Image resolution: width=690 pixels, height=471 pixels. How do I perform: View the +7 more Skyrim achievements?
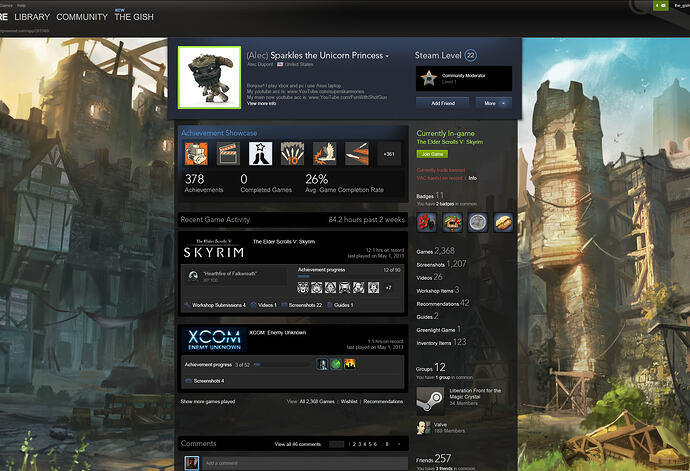[x=389, y=288]
